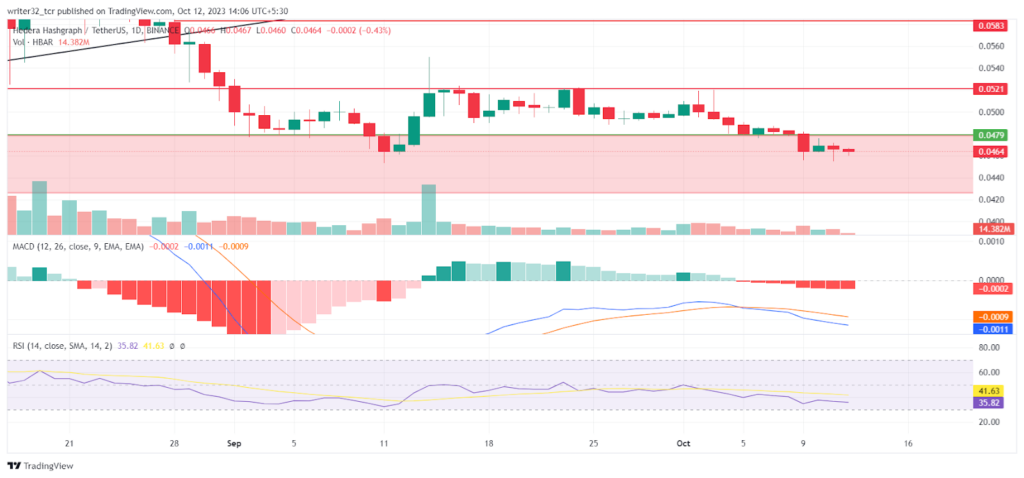Click the 18 date label on time axis

pyautogui.click(x=488, y=443)
